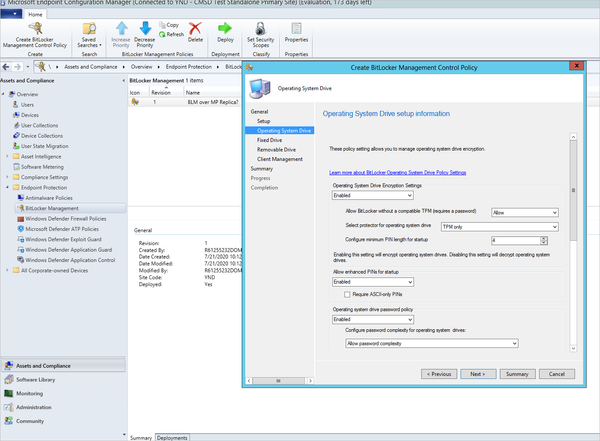Image resolution: width=600 pixels, height=441 pixels.
Task: Open Saved Searches in the ribbon
Action: tap(90, 35)
